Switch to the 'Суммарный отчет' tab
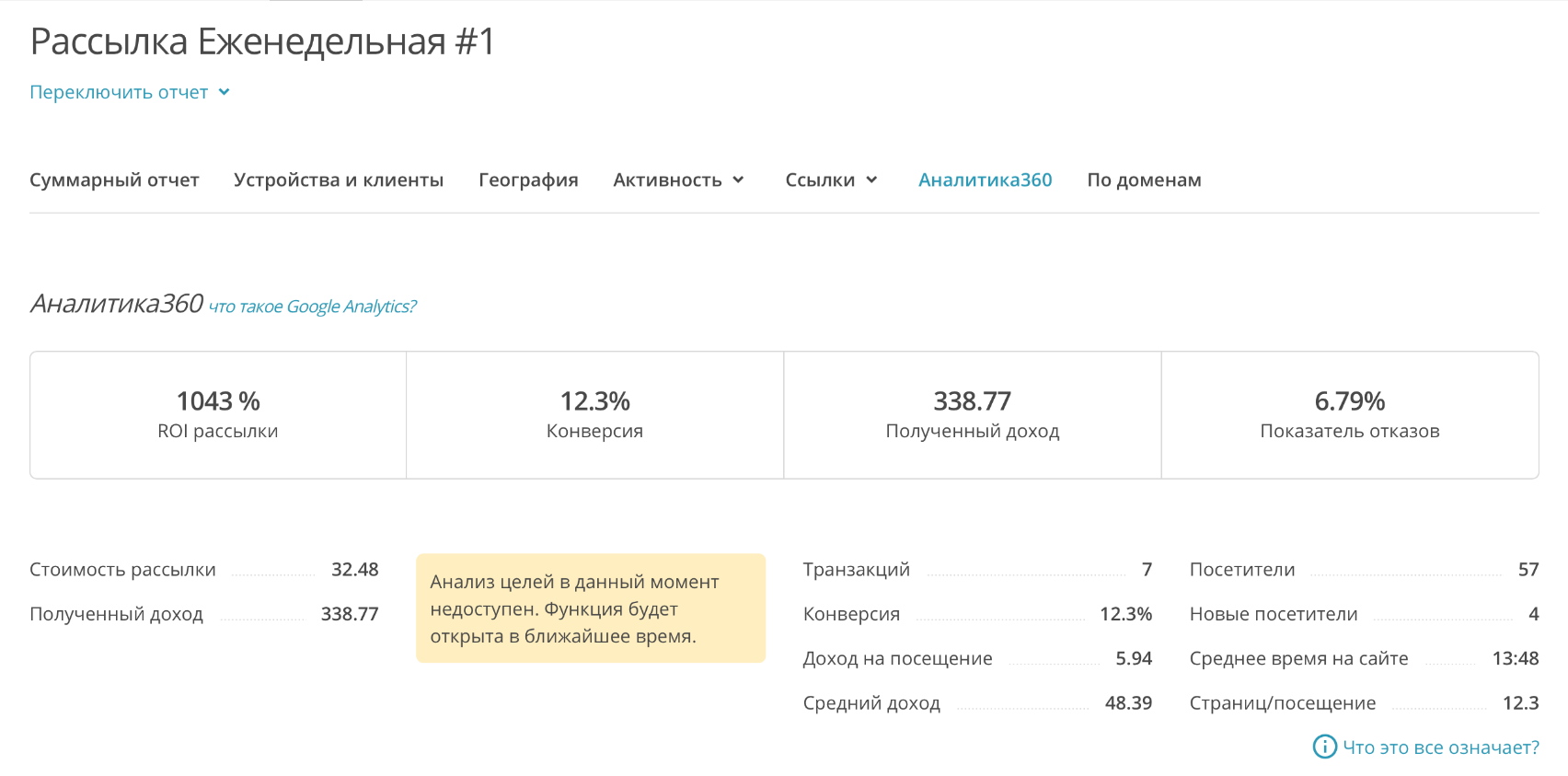This screenshot has height=776, width=1568. pos(114,180)
